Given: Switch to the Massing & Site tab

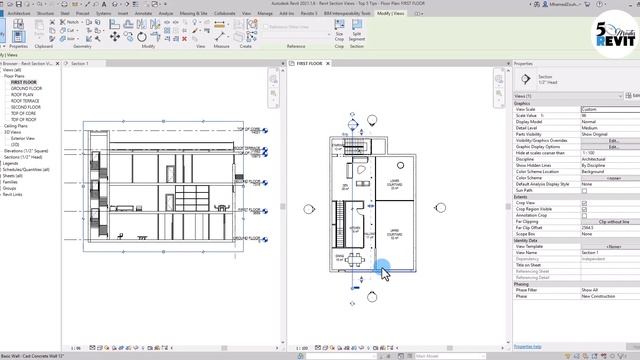Looking at the screenshot, I should (193, 13).
